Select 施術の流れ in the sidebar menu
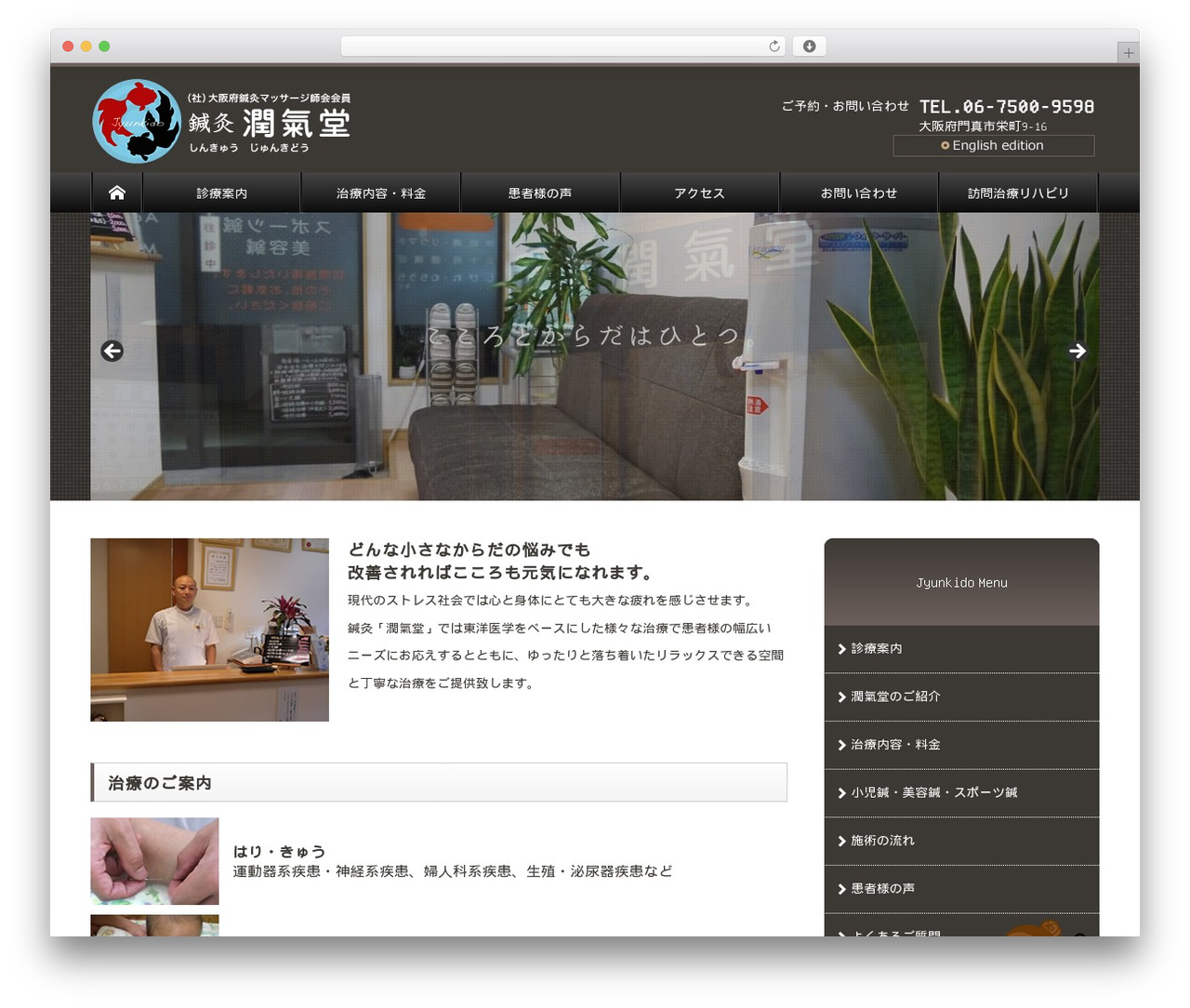1190x1008 pixels. pyautogui.click(x=961, y=841)
